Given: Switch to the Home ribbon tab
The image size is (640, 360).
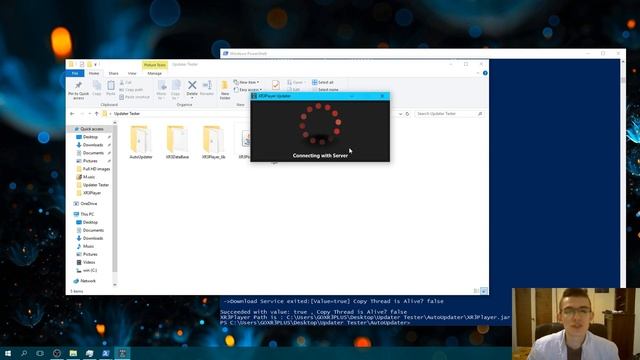Looking at the screenshot, I should pyautogui.click(x=94, y=73).
